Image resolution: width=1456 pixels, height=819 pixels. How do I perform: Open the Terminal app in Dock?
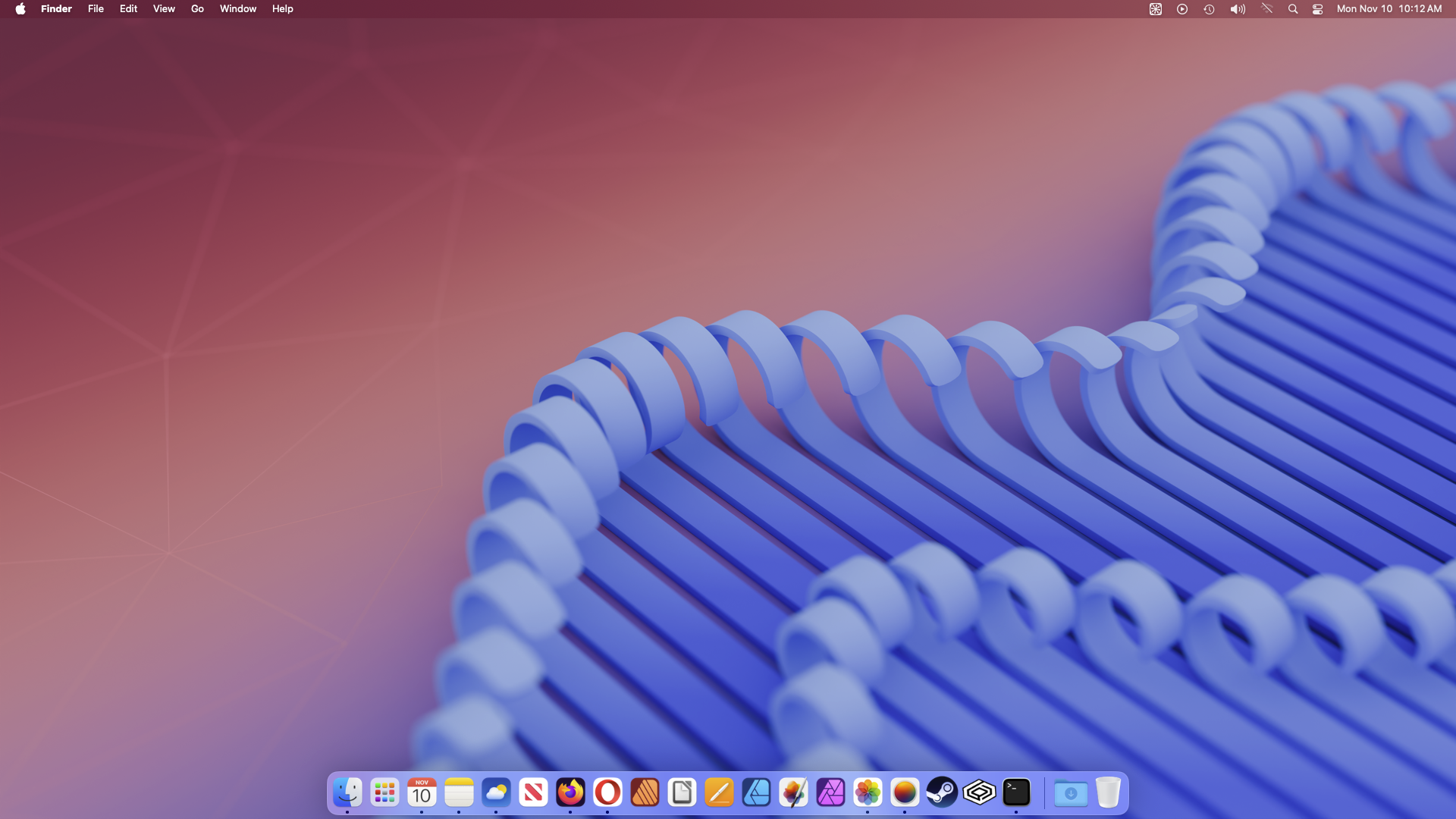(x=1016, y=793)
